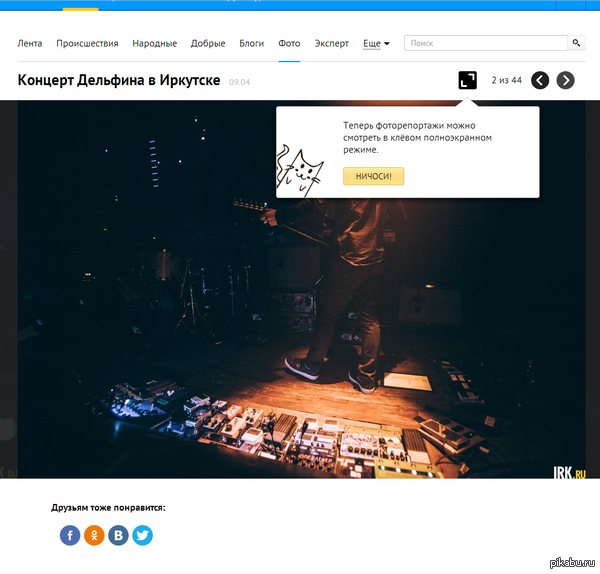This screenshot has width=600, height=574.
Task: Select the Фото tab
Action: [289, 43]
